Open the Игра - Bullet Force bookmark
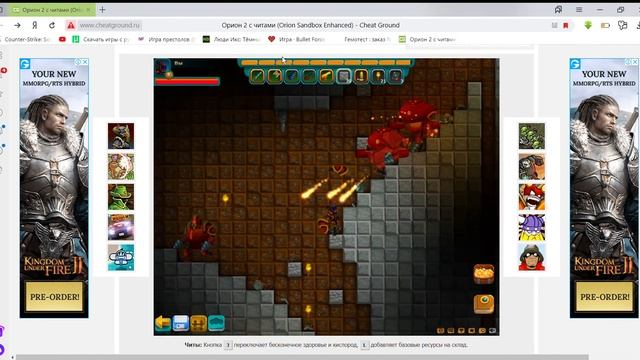 click(x=297, y=39)
